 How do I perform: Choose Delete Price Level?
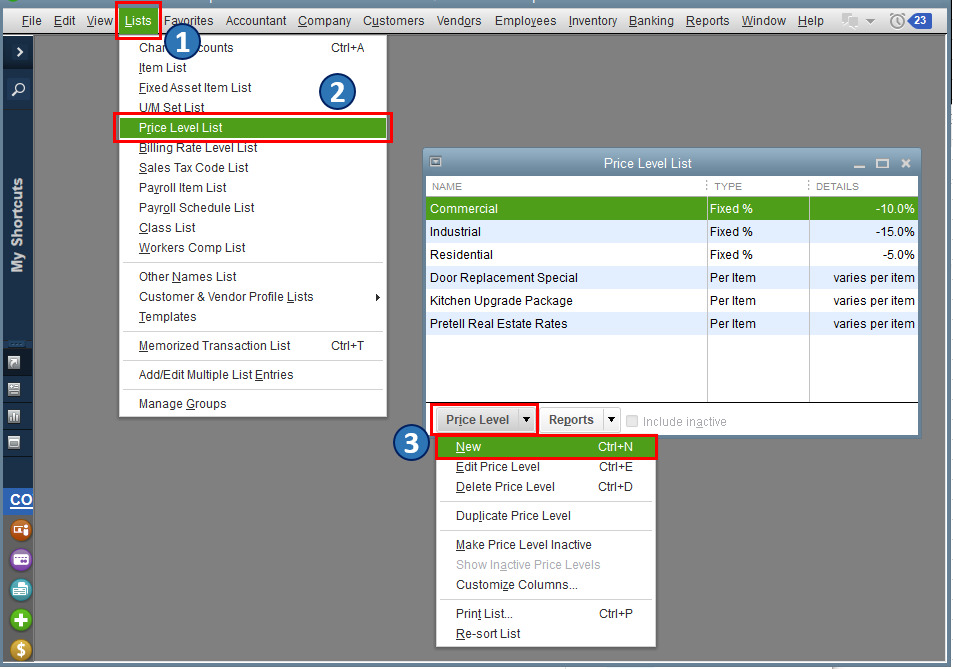(546, 487)
